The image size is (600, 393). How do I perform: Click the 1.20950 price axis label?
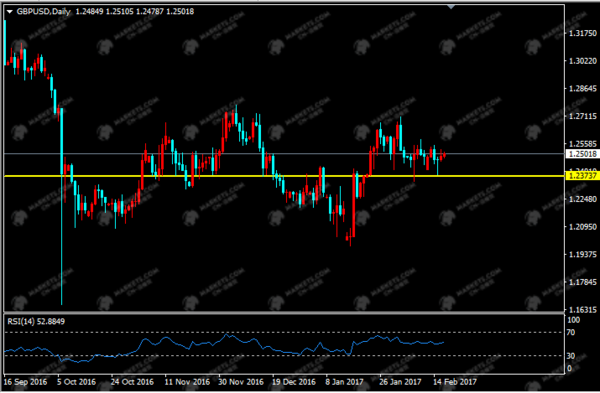point(583,227)
